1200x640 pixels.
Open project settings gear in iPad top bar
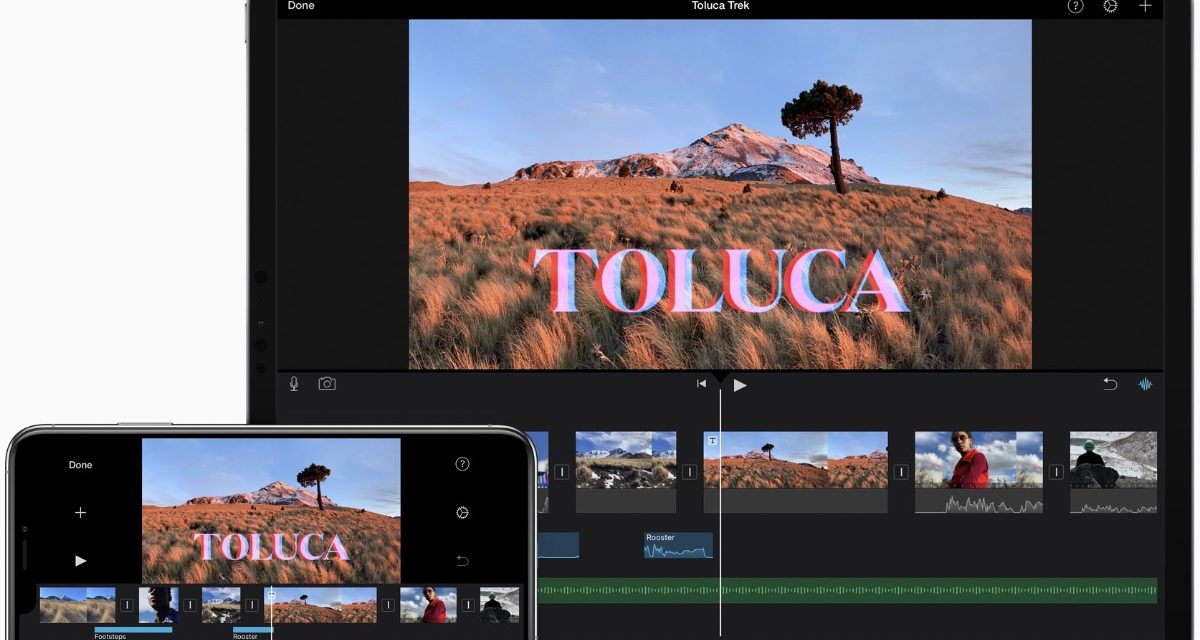[1110, 6]
